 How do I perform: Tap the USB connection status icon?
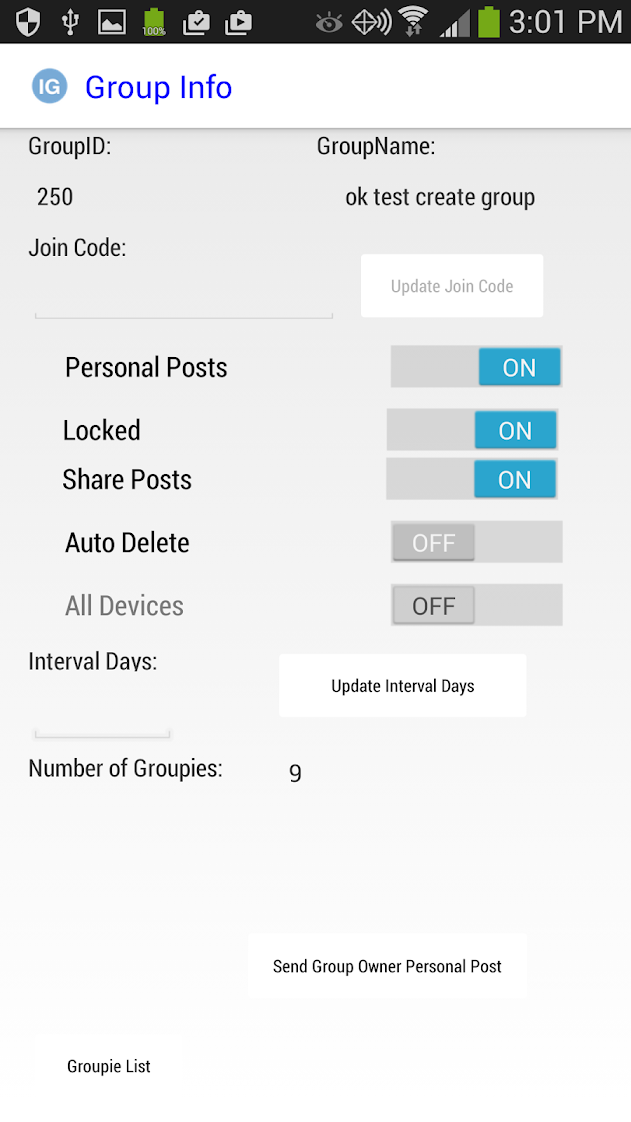[69, 21]
